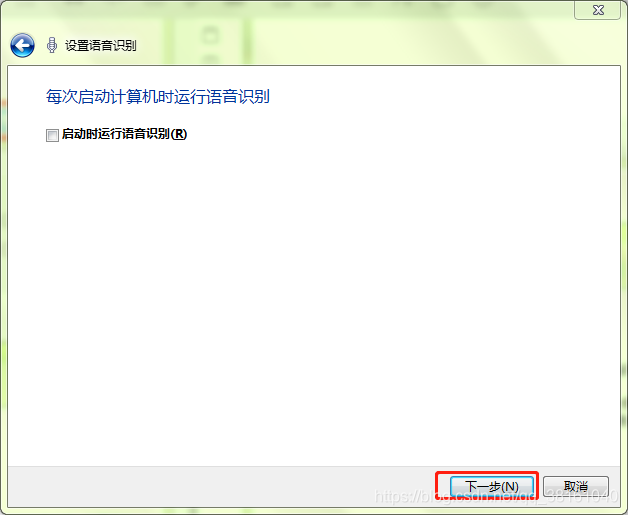Viewport: 628px width, 515px height.
Task: Click the underlined (R) in checkbox label
Action: click(179, 134)
